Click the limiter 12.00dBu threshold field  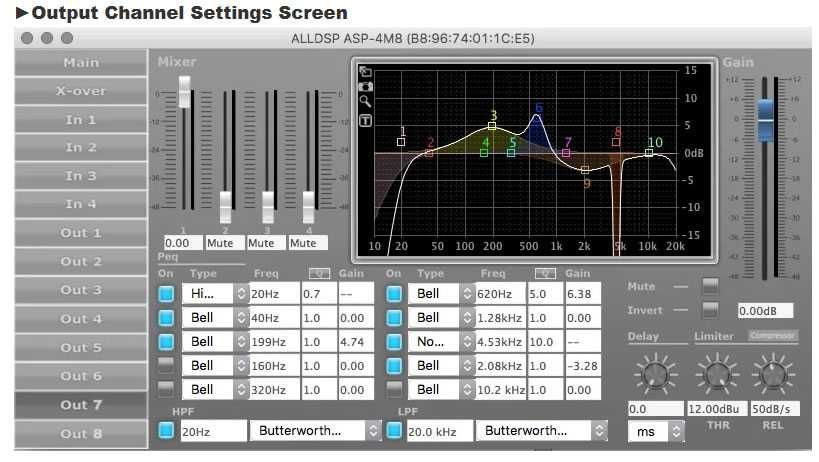click(716, 409)
